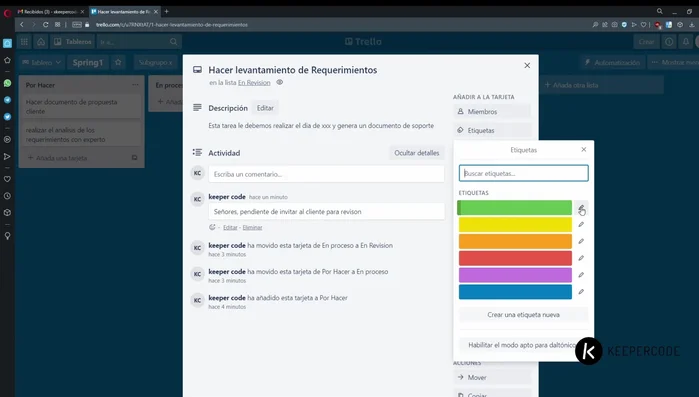Image resolution: width=699 pixels, height=397 pixels.
Task: Open the En Revision list link
Action: (x=254, y=83)
